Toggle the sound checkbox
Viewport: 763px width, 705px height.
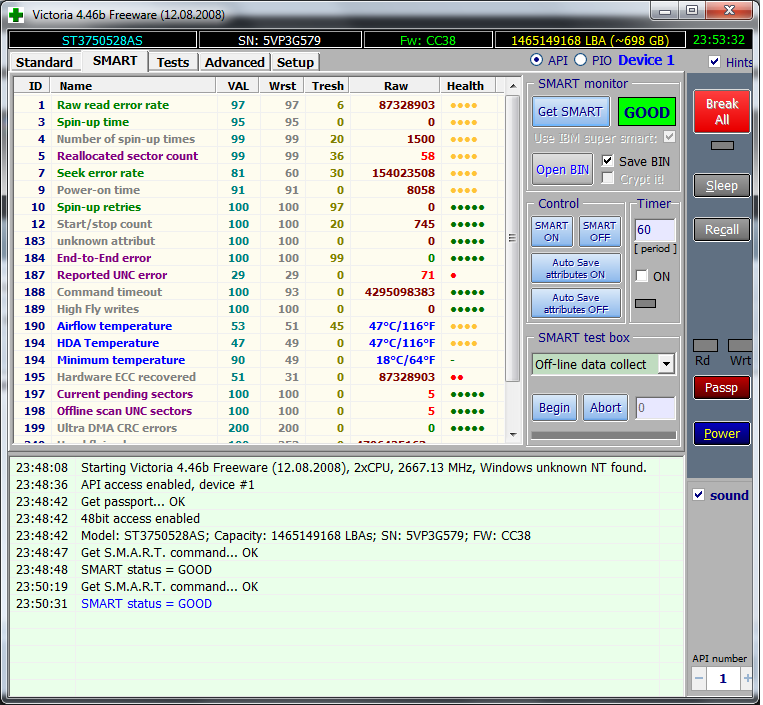pos(699,495)
